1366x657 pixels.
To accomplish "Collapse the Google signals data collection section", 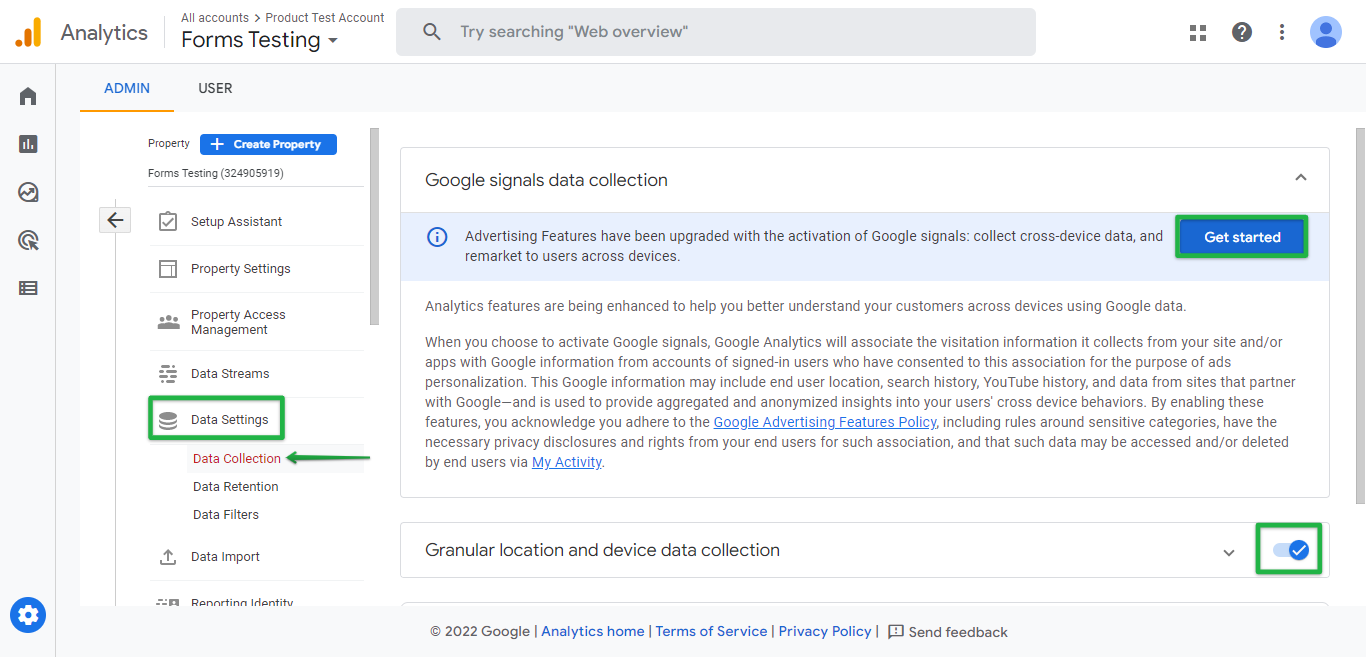I will click(1301, 178).
